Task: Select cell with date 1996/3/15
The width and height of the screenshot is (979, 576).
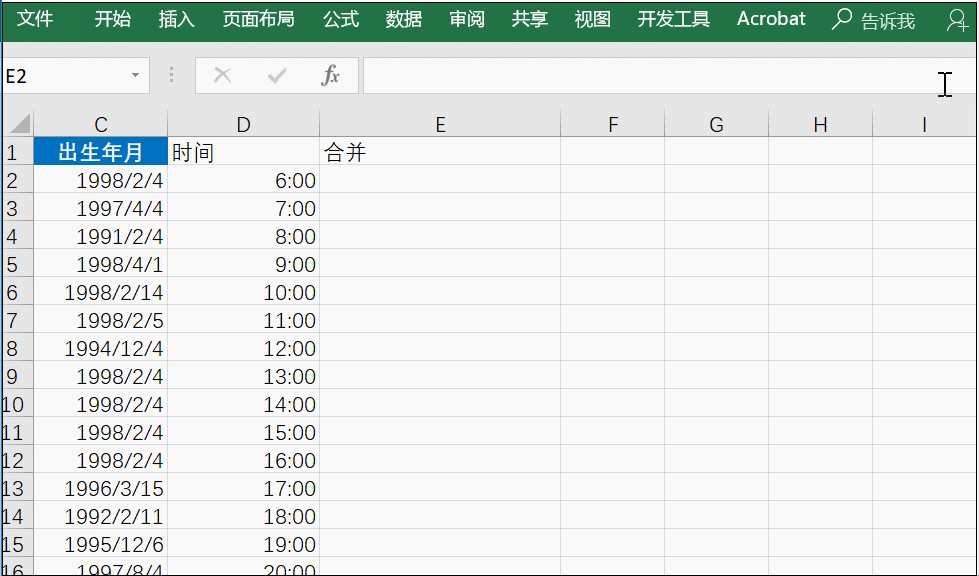Action: pyautogui.click(x=101, y=488)
